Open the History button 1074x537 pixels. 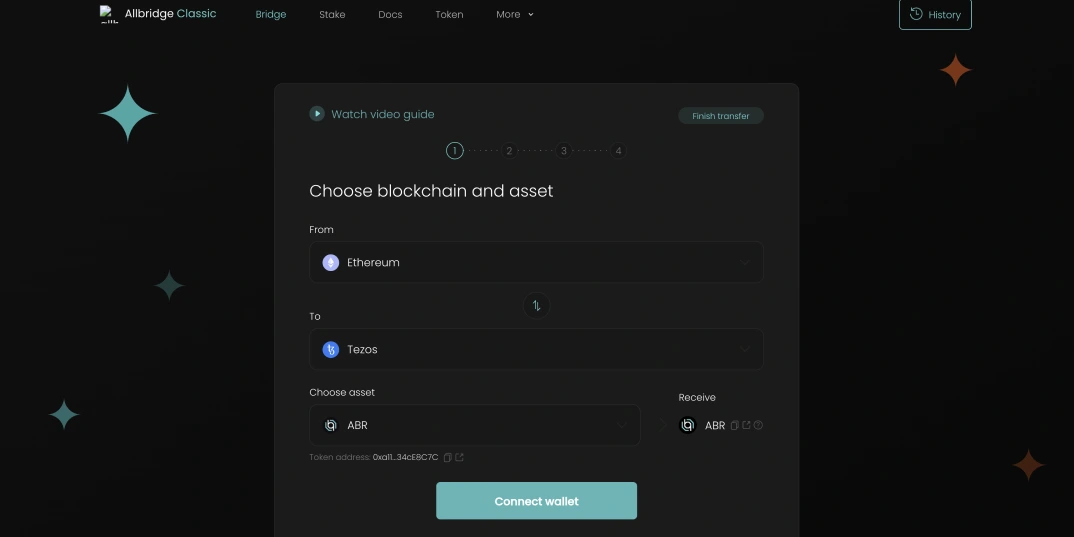click(x=935, y=15)
